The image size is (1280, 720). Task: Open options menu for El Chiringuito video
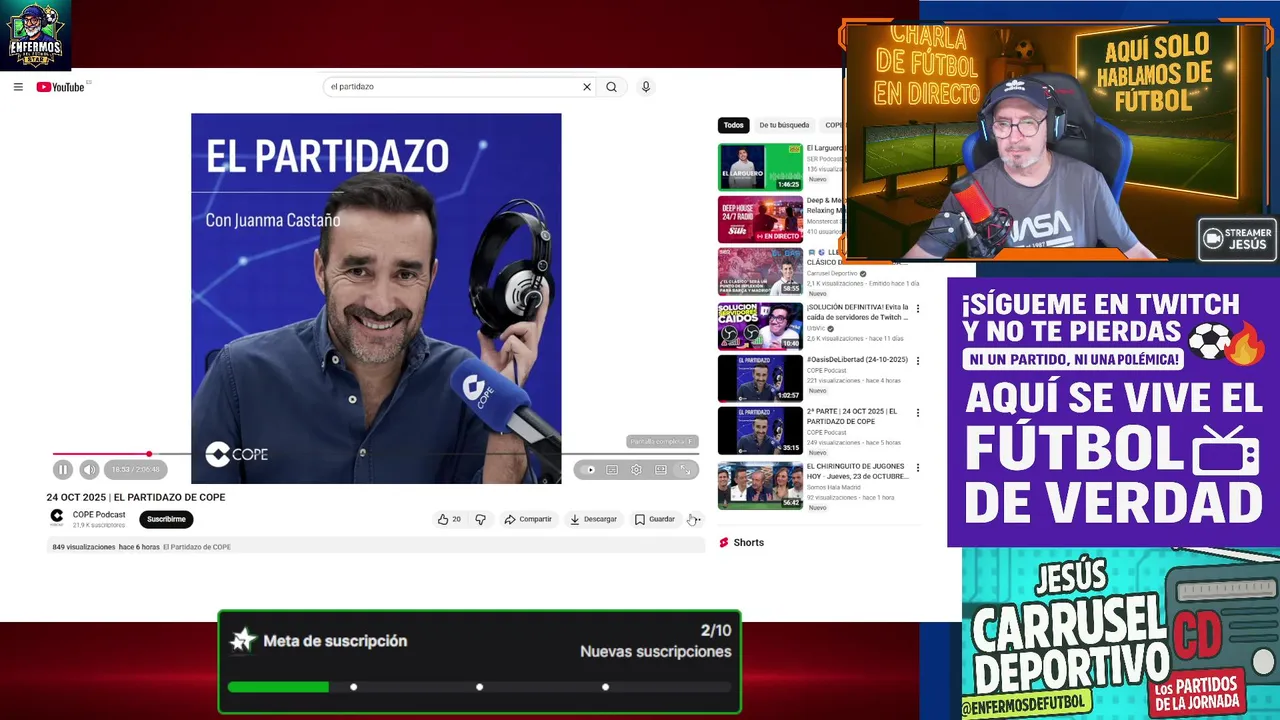coord(918,467)
